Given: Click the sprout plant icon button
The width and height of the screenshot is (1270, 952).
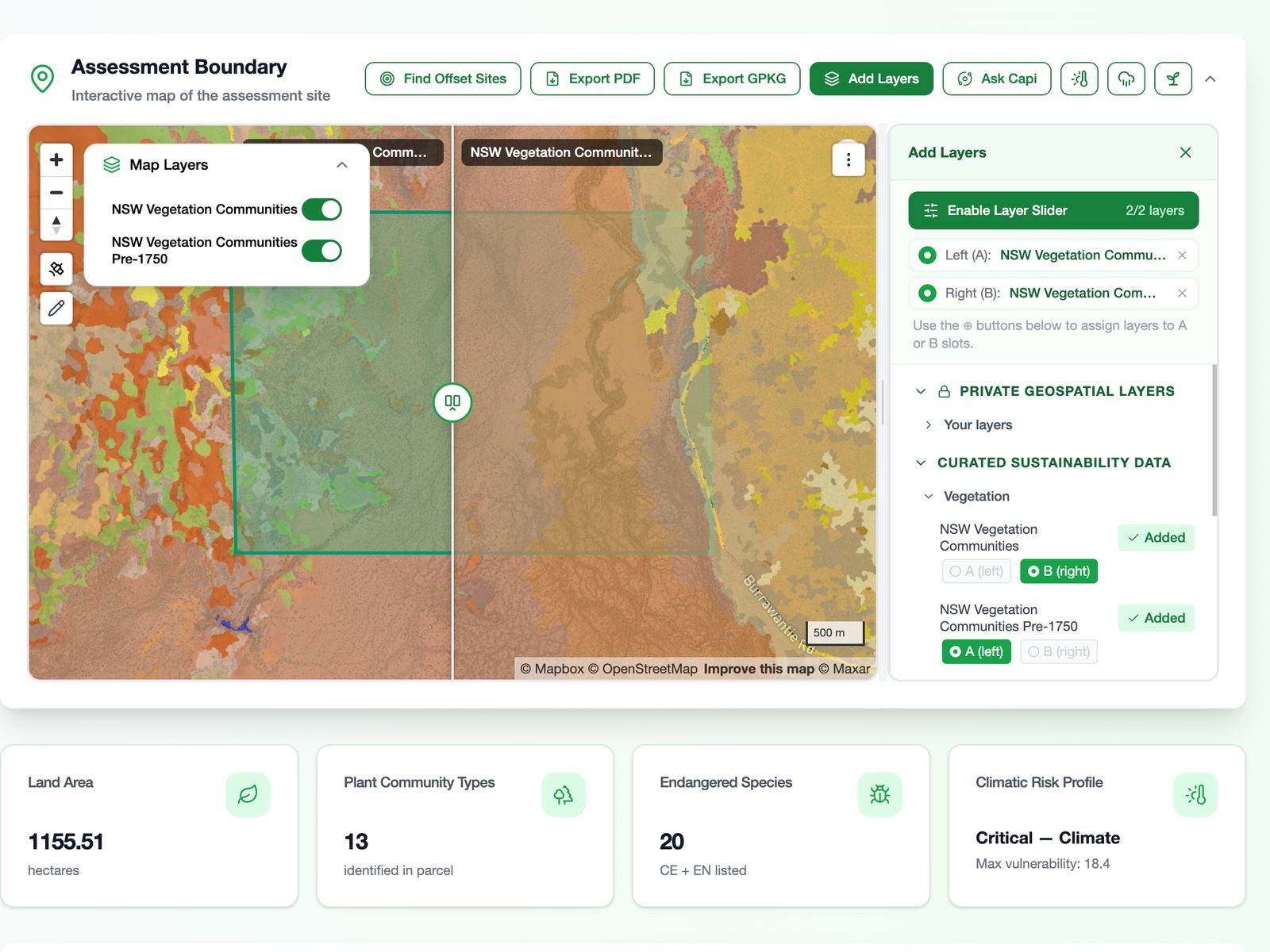Looking at the screenshot, I should 1173,79.
